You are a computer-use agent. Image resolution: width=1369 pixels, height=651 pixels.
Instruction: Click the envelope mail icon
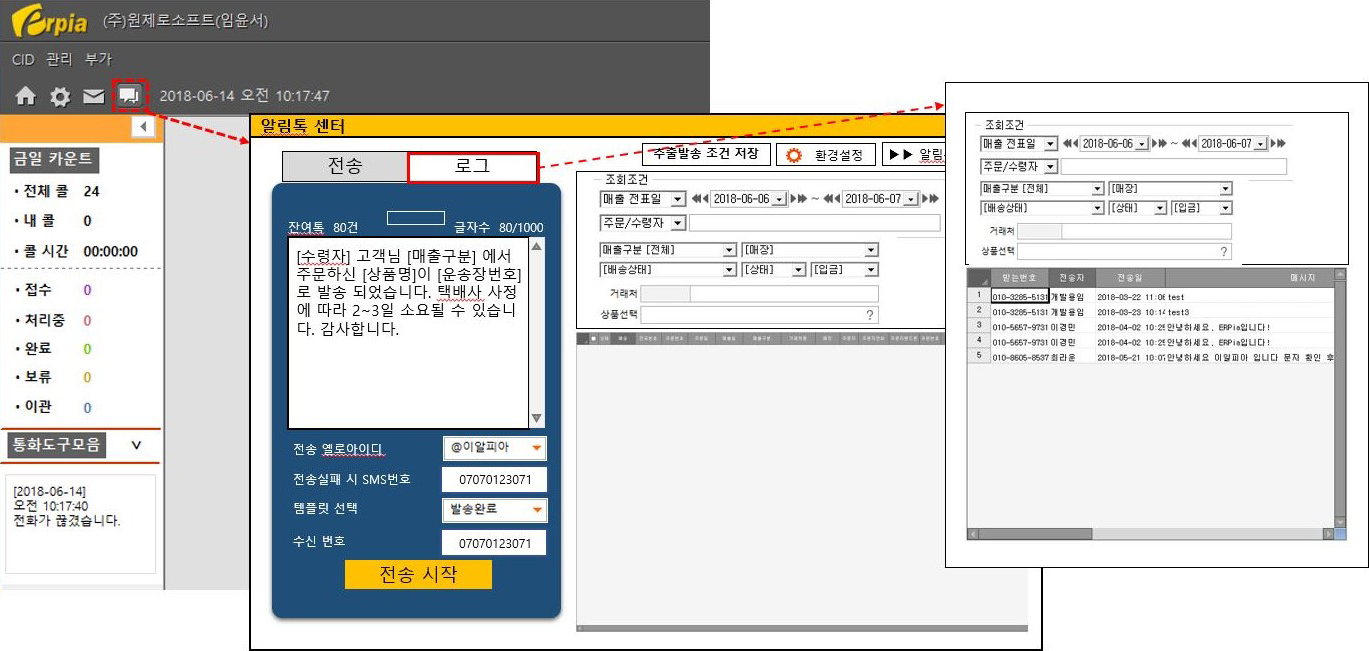point(93,97)
